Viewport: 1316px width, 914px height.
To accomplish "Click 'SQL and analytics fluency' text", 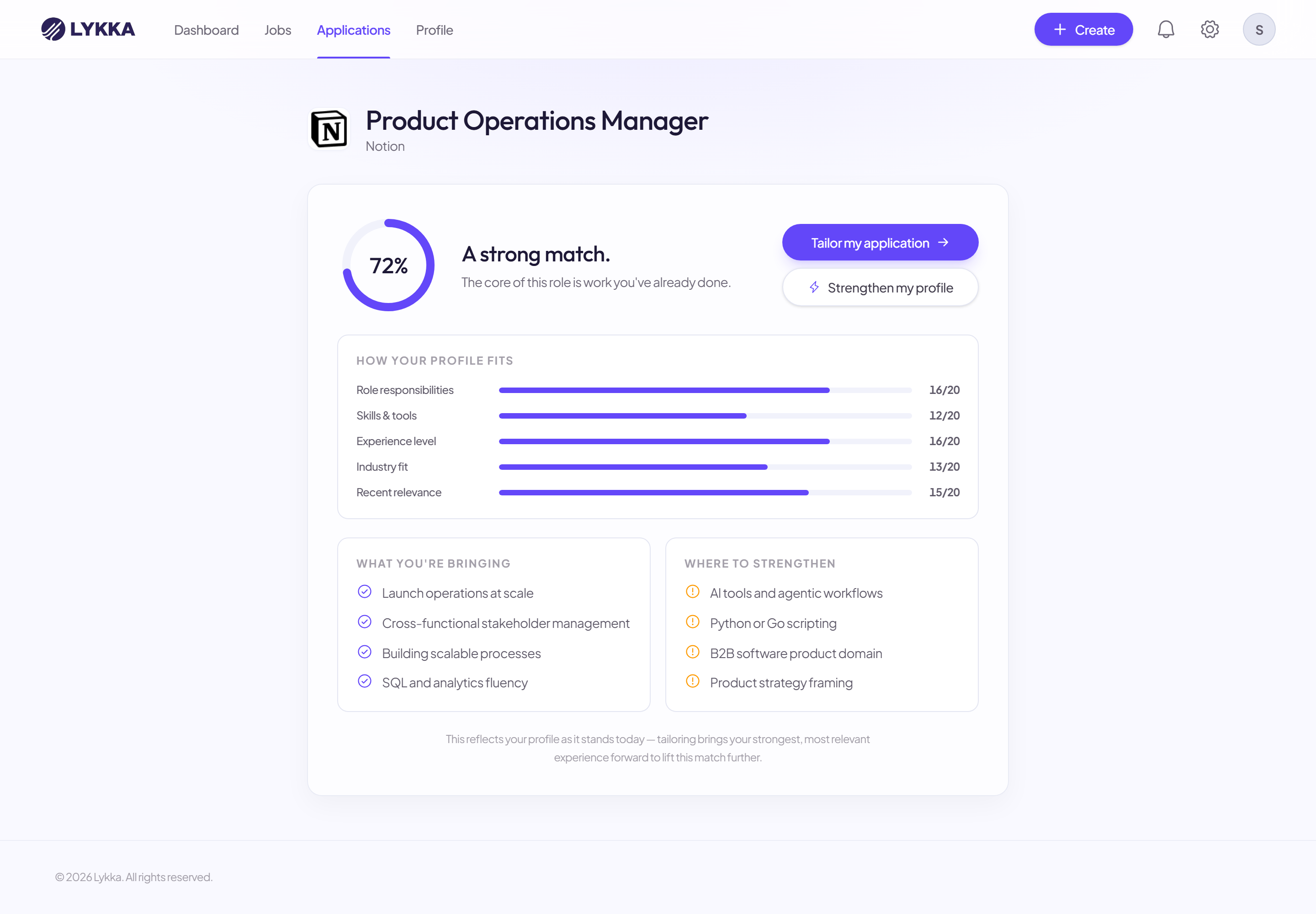I will pos(454,683).
